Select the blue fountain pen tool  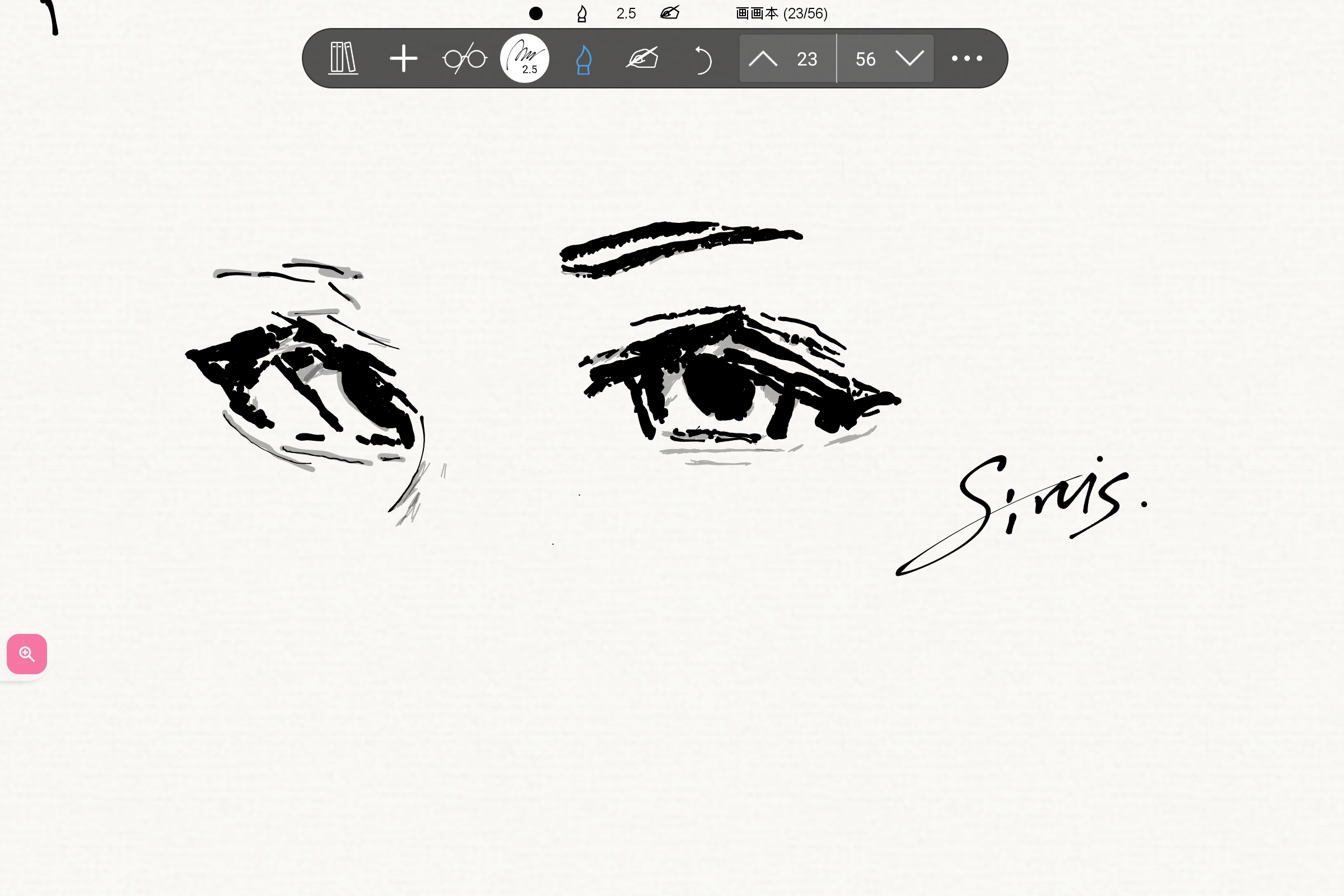584,59
